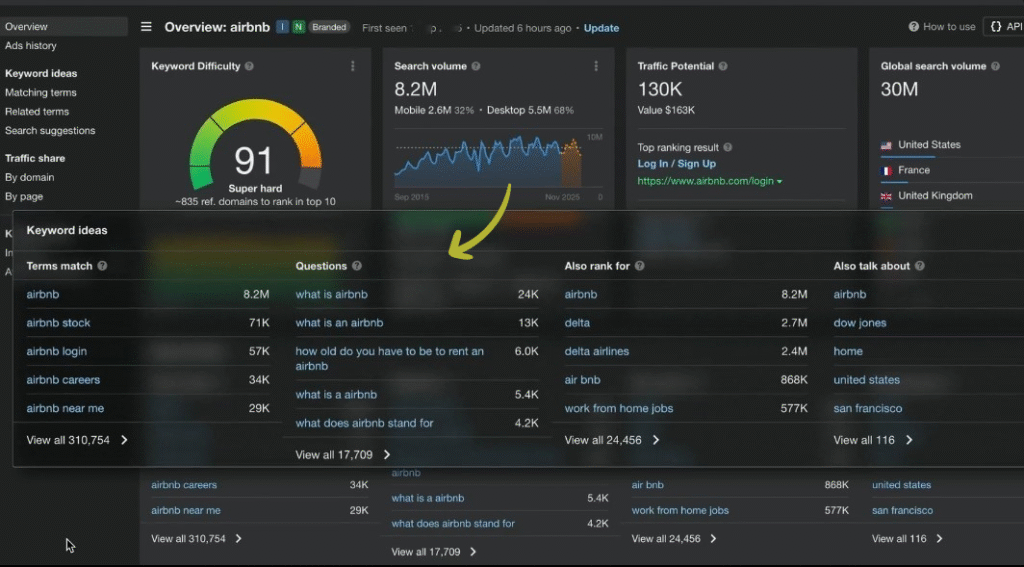Open Traffic share By page
1024x567 pixels.
click(x=24, y=197)
